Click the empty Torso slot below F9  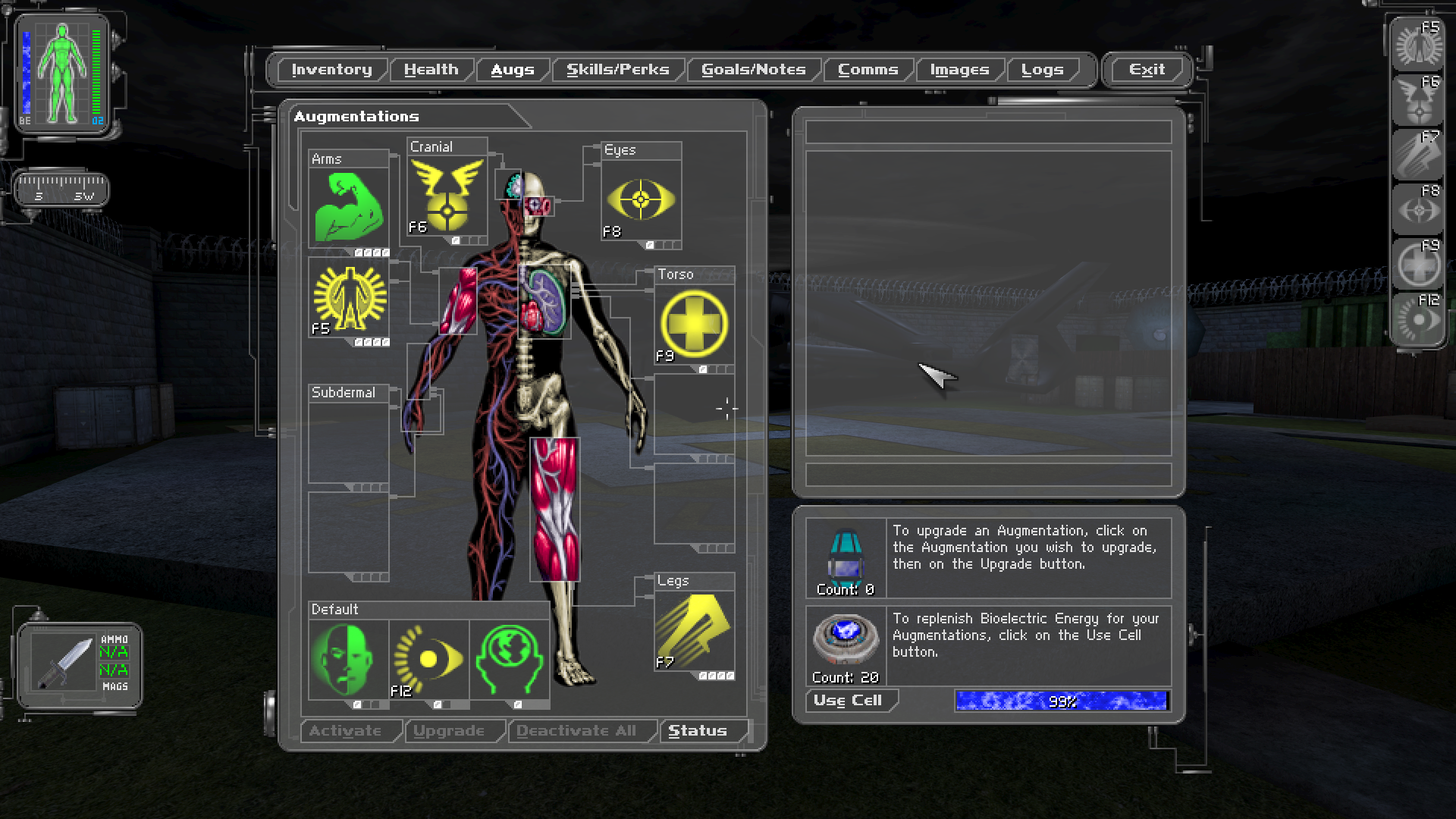coord(695,414)
